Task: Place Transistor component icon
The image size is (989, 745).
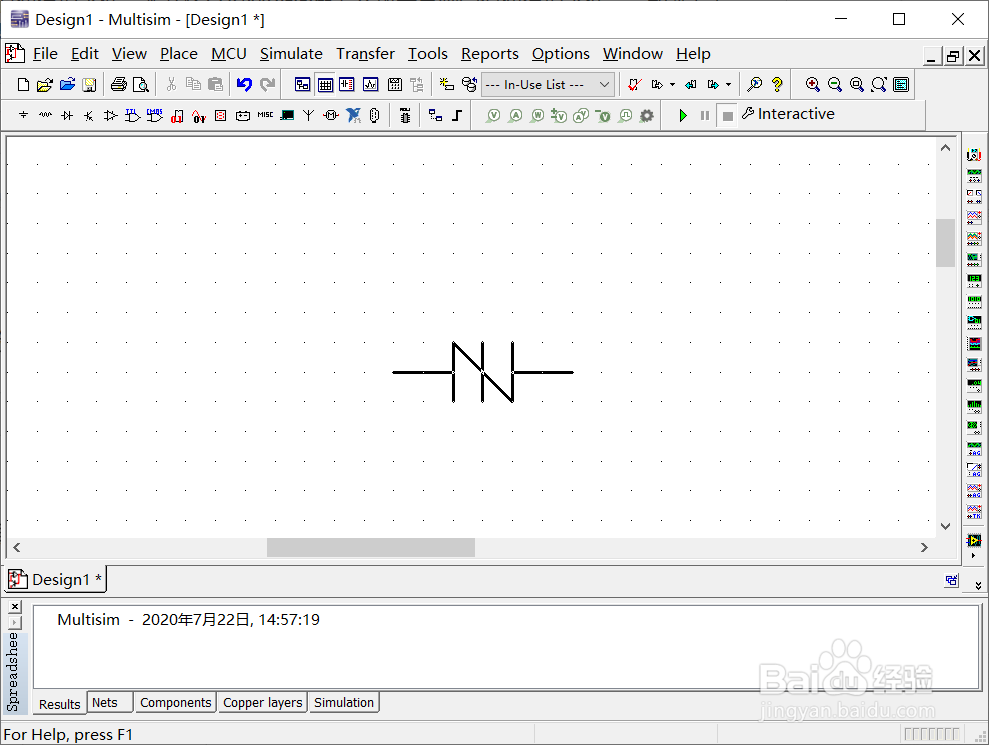Action: point(89,115)
